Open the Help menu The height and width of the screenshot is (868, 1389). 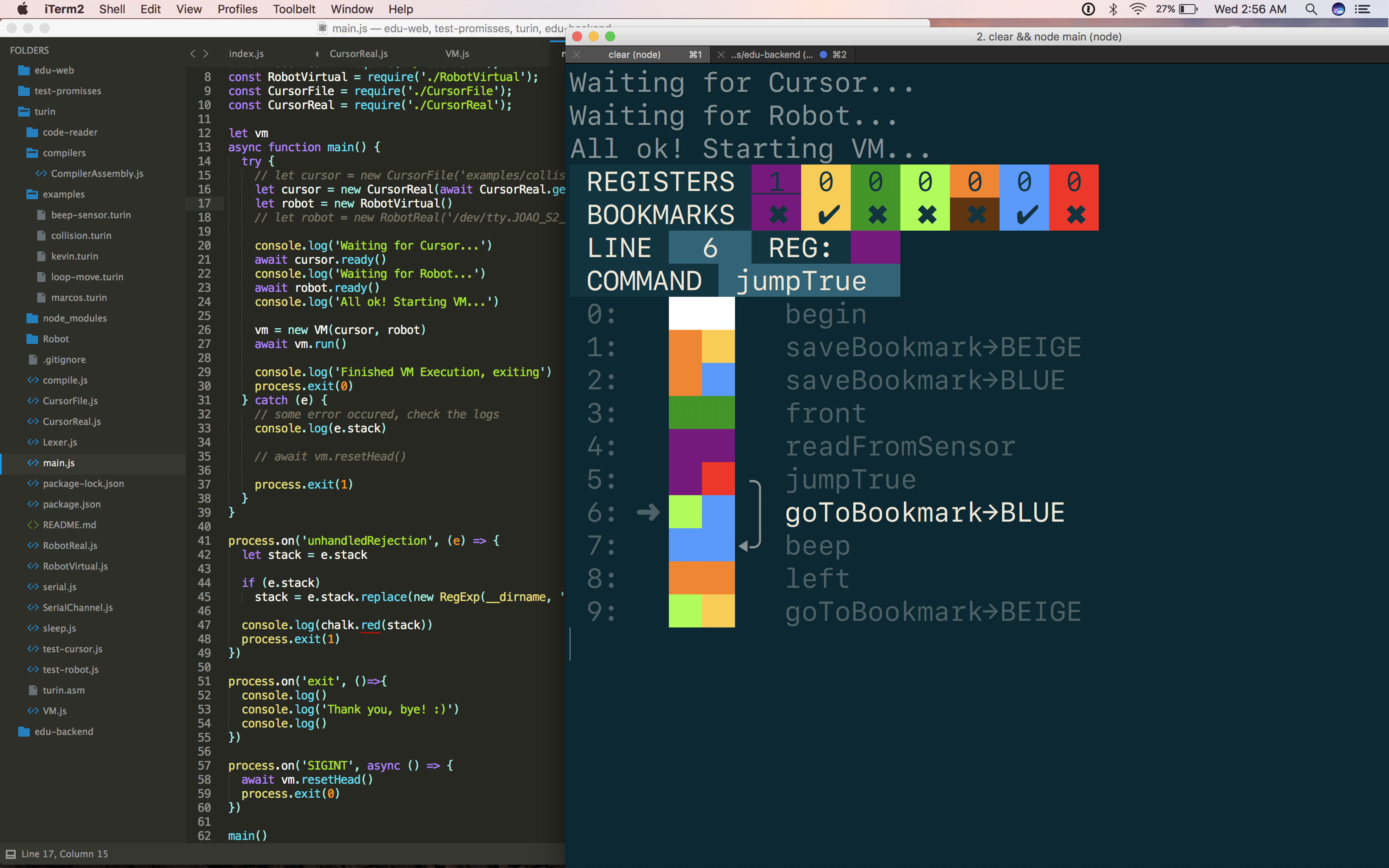click(x=401, y=9)
